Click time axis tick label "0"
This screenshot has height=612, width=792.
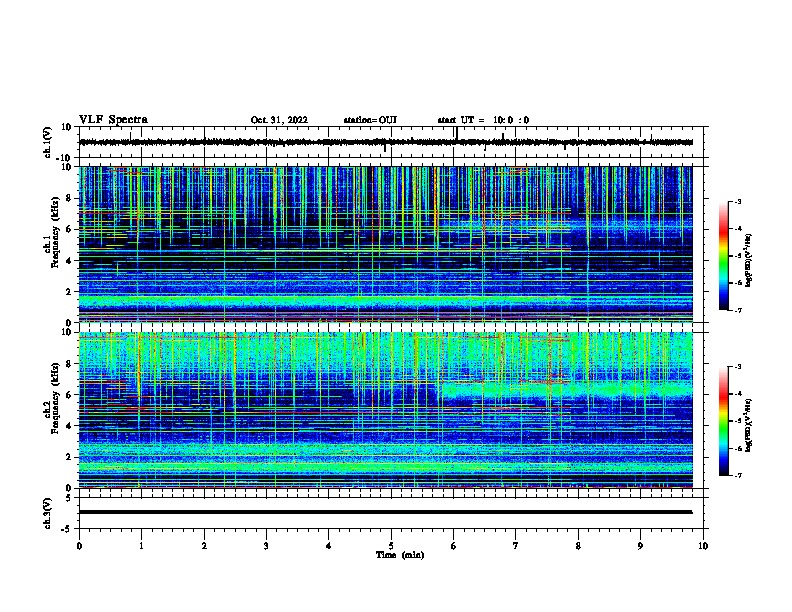(x=79, y=546)
